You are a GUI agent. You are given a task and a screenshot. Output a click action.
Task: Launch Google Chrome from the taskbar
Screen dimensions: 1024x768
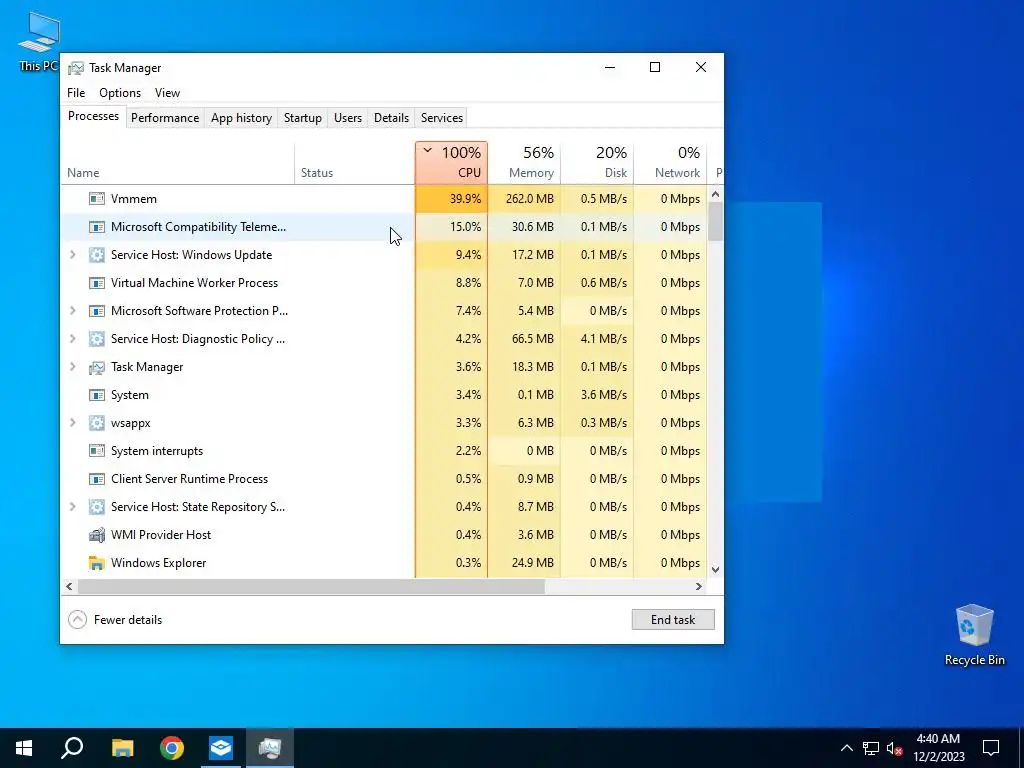tap(172, 748)
